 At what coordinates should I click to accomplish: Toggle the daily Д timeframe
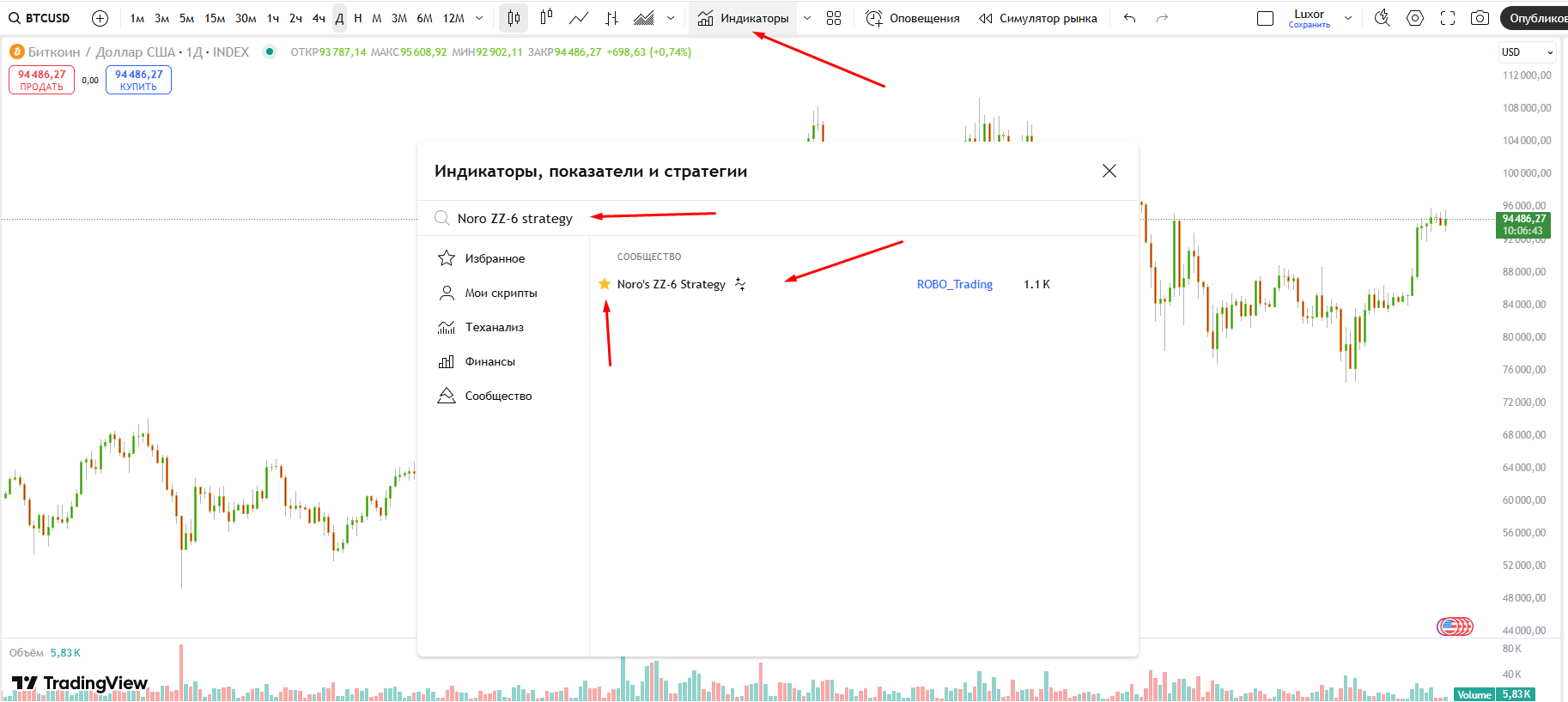[339, 18]
